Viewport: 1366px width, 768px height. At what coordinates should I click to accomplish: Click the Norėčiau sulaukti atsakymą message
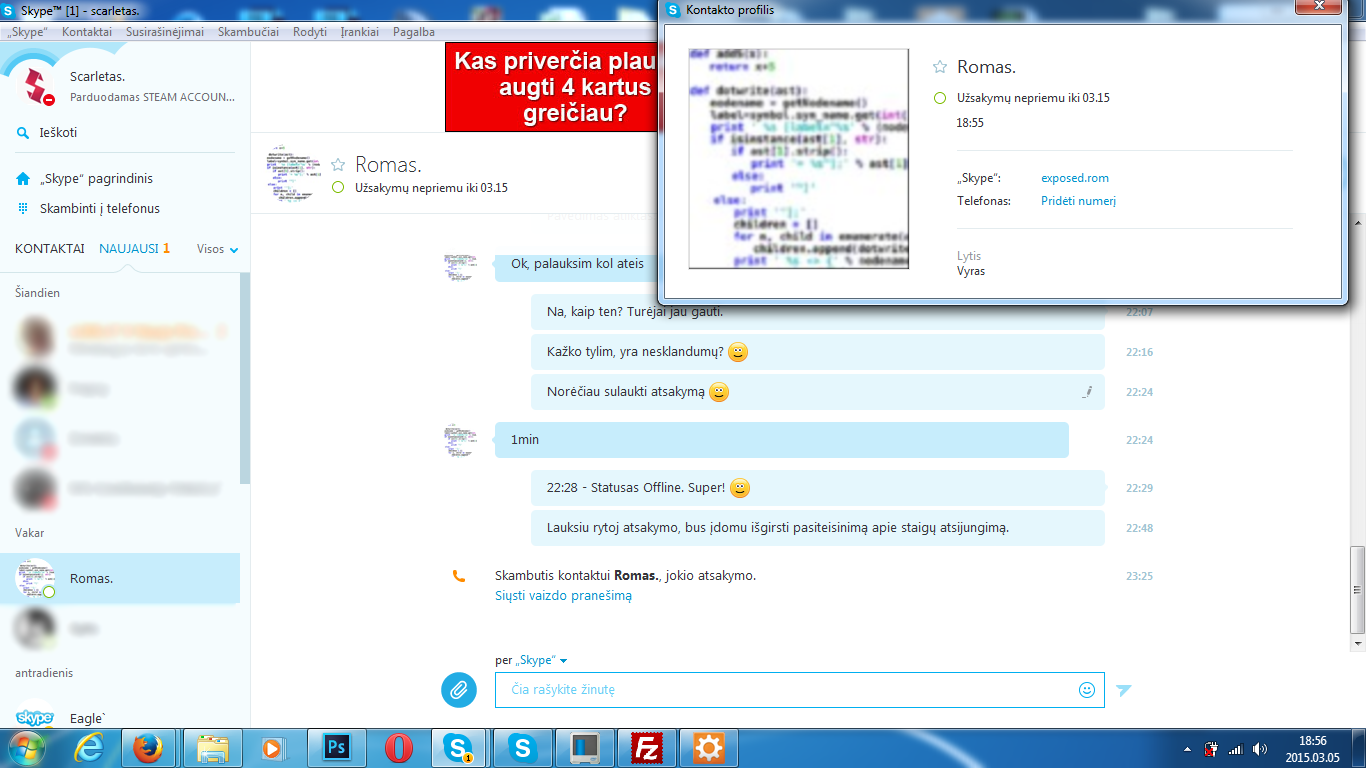818,392
